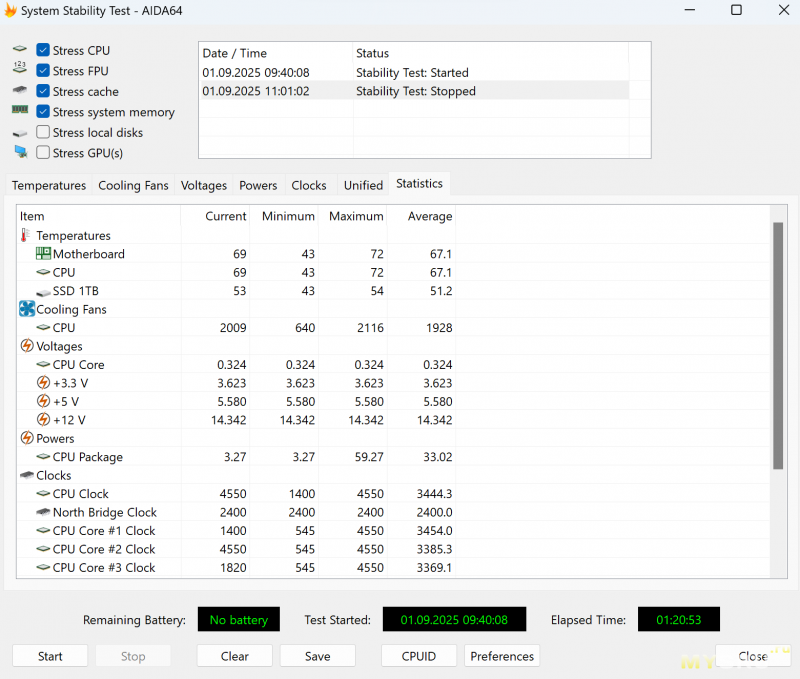The image size is (800, 679).
Task: Open the CPUID window button
Action: point(419,656)
